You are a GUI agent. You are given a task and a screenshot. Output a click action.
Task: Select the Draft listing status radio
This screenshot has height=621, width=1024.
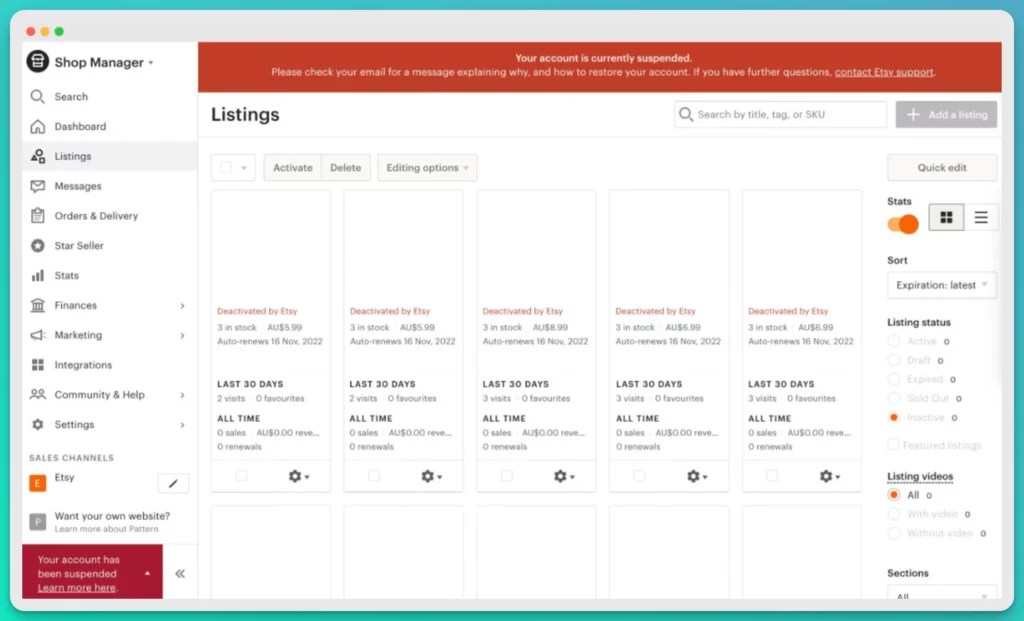pos(894,360)
